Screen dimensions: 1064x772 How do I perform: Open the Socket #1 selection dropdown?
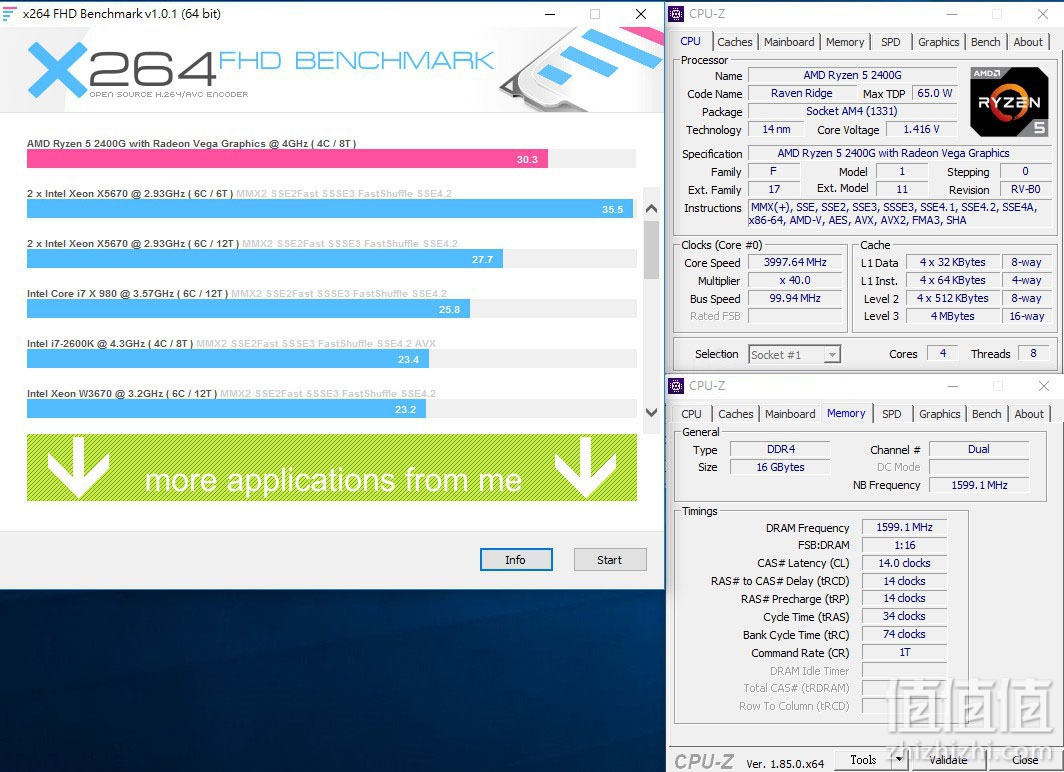coord(795,354)
